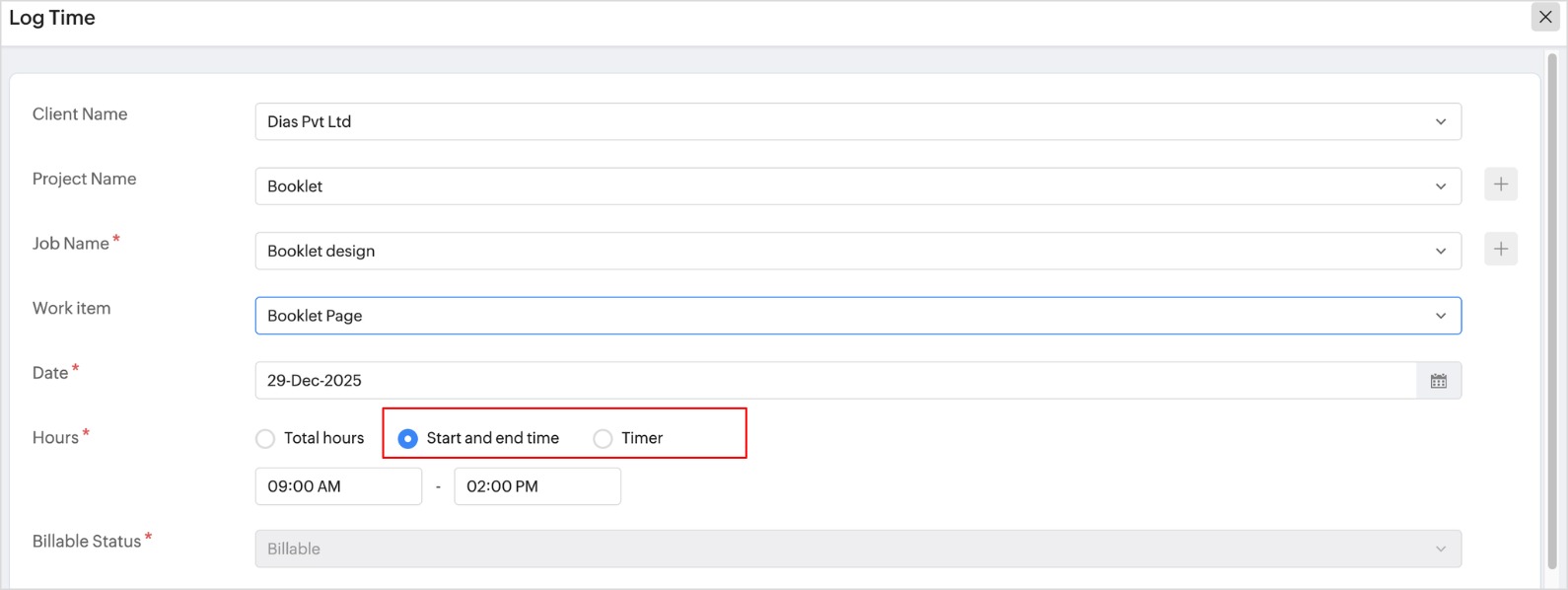This screenshot has height=590, width=1568.
Task: Click the Project Name dropdown chevron arrow
Action: (1441, 186)
